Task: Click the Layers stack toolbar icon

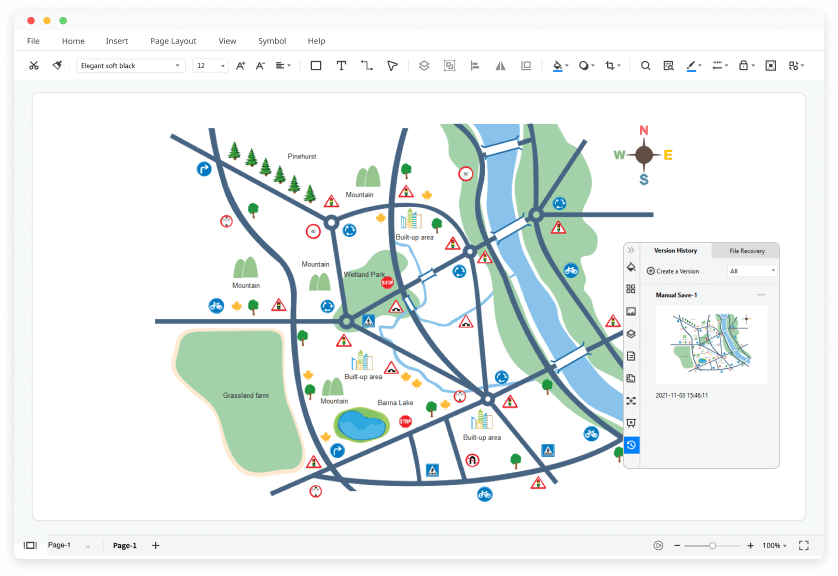Action: [x=424, y=65]
